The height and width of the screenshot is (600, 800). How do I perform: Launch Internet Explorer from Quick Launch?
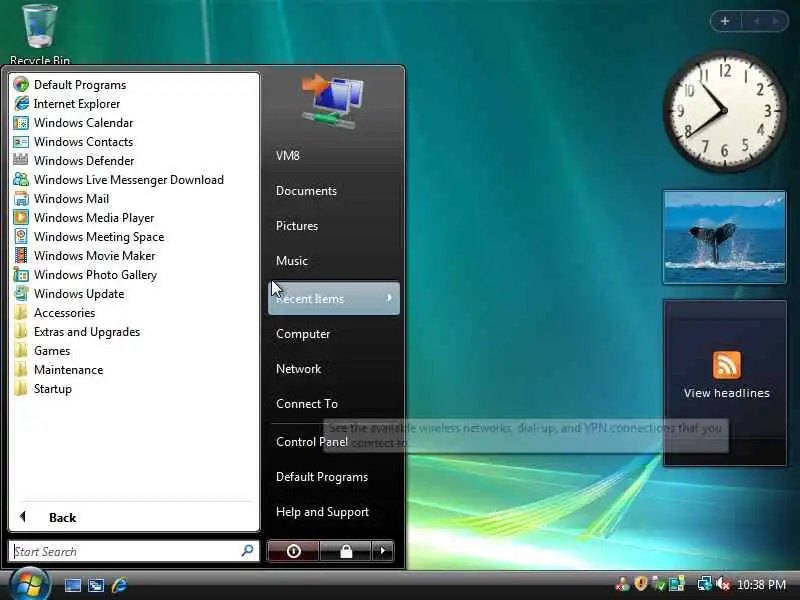click(x=119, y=585)
